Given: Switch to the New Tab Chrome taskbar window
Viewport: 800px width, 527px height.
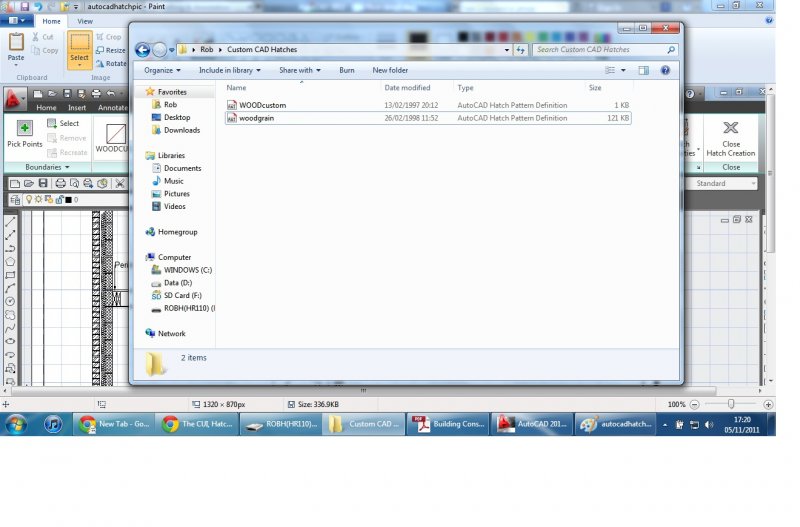Looking at the screenshot, I should (114, 424).
